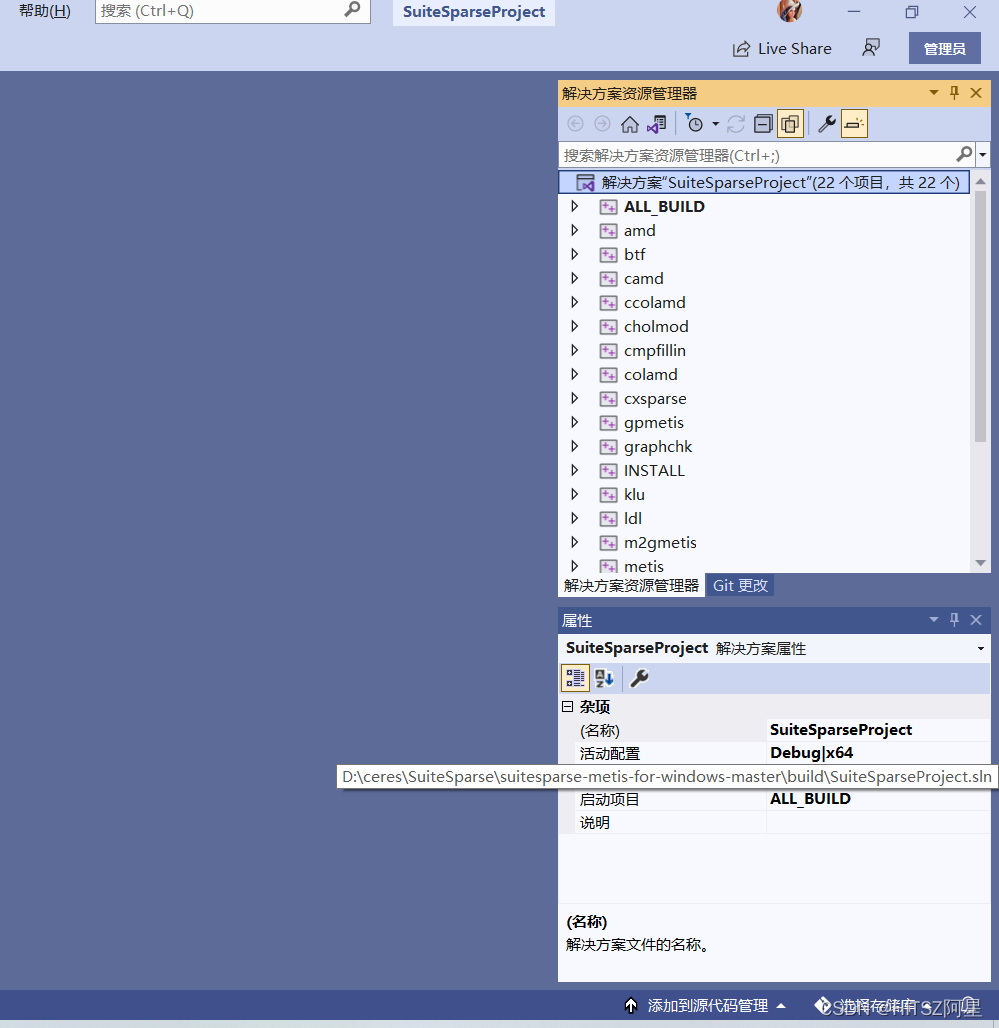
Task: Toggle the preview selected items icon
Action: (854, 124)
